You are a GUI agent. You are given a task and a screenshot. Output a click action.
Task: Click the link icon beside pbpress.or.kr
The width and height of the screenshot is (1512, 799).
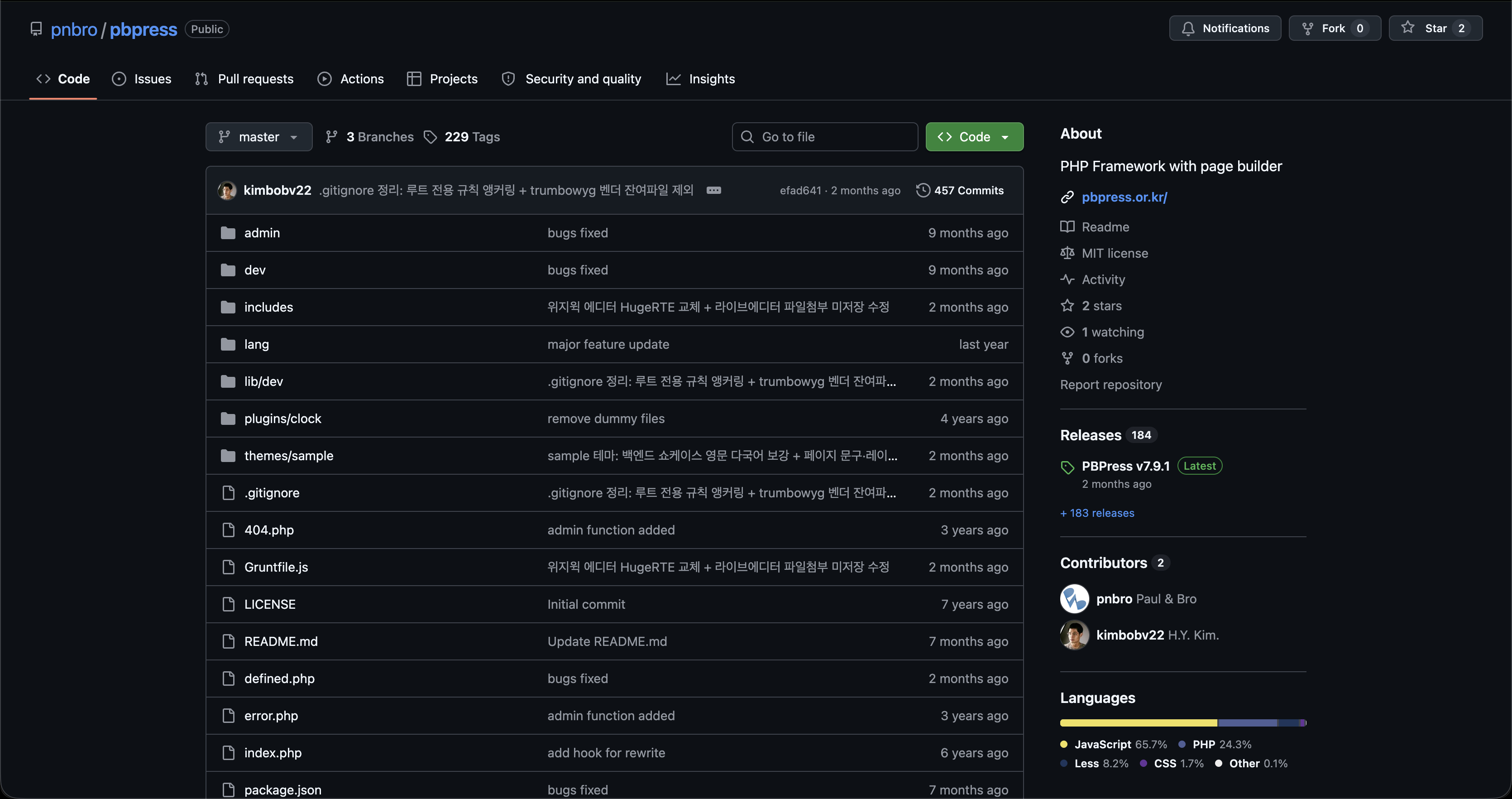[1067, 197]
